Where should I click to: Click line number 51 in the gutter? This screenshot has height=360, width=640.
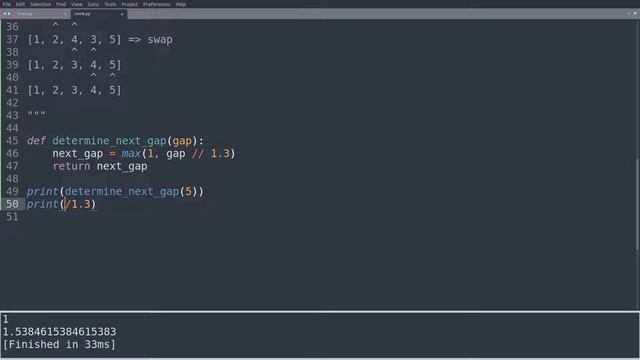coord(12,217)
